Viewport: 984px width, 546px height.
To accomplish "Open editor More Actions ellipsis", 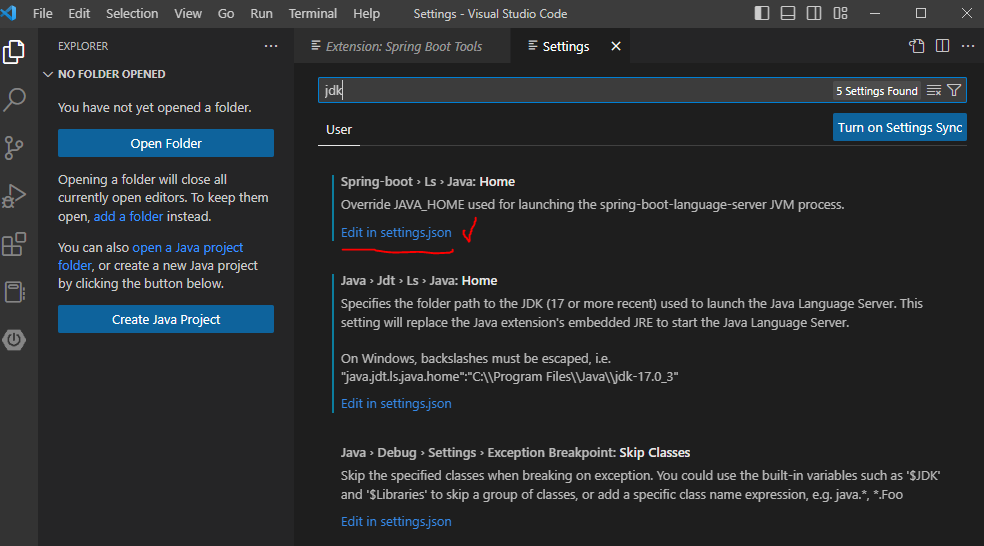I will (968, 46).
